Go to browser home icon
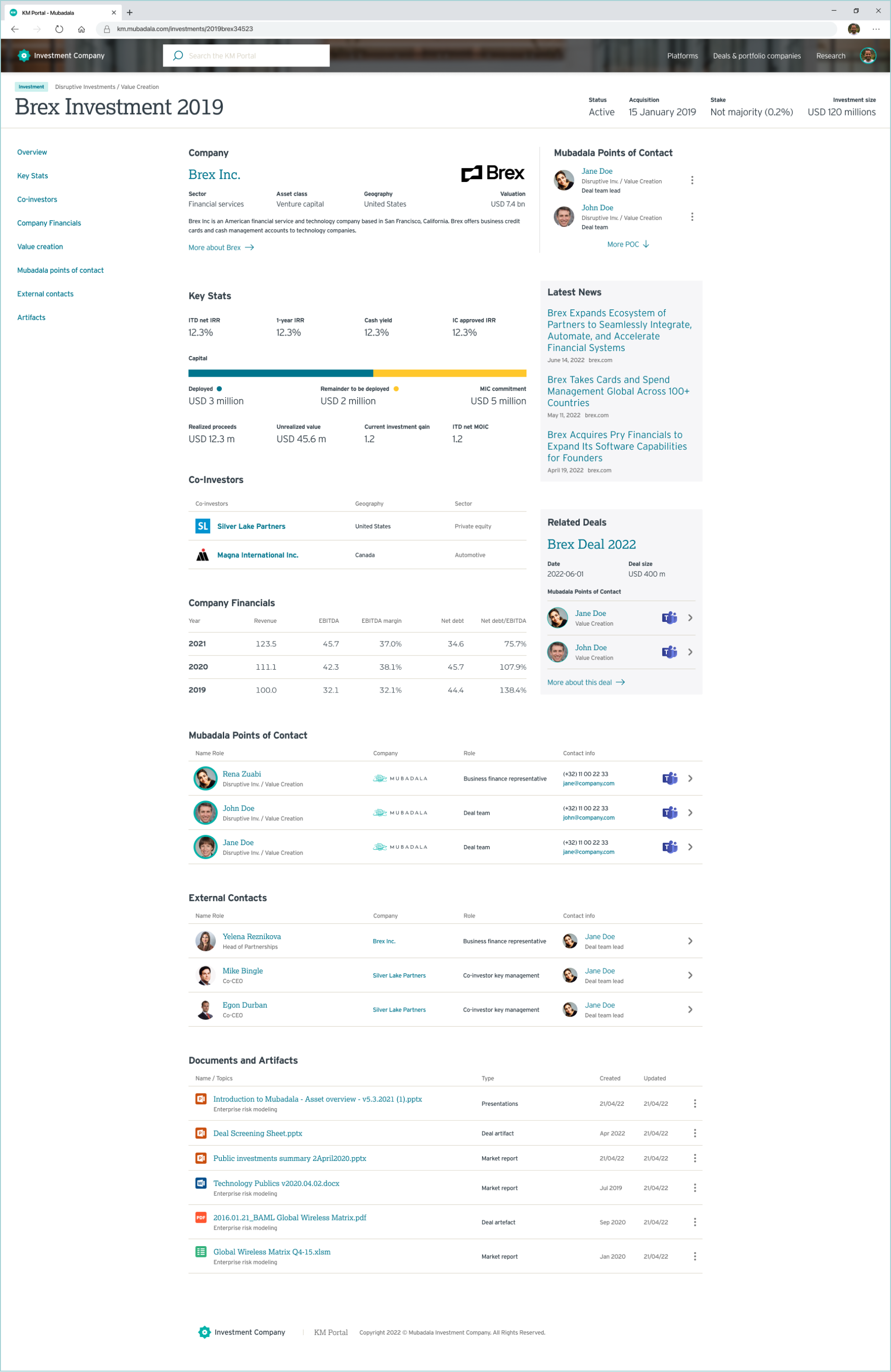Image resolution: width=891 pixels, height=1372 pixels. (81, 29)
